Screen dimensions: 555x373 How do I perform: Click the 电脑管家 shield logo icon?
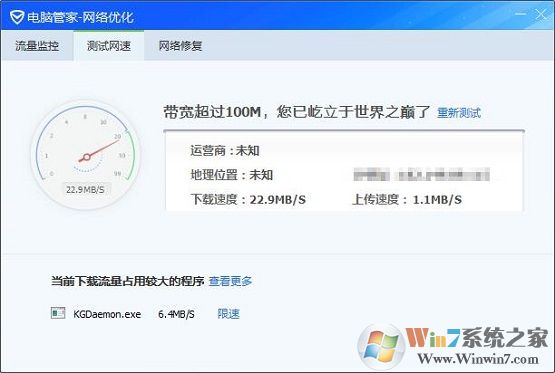(x=17, y=16)
